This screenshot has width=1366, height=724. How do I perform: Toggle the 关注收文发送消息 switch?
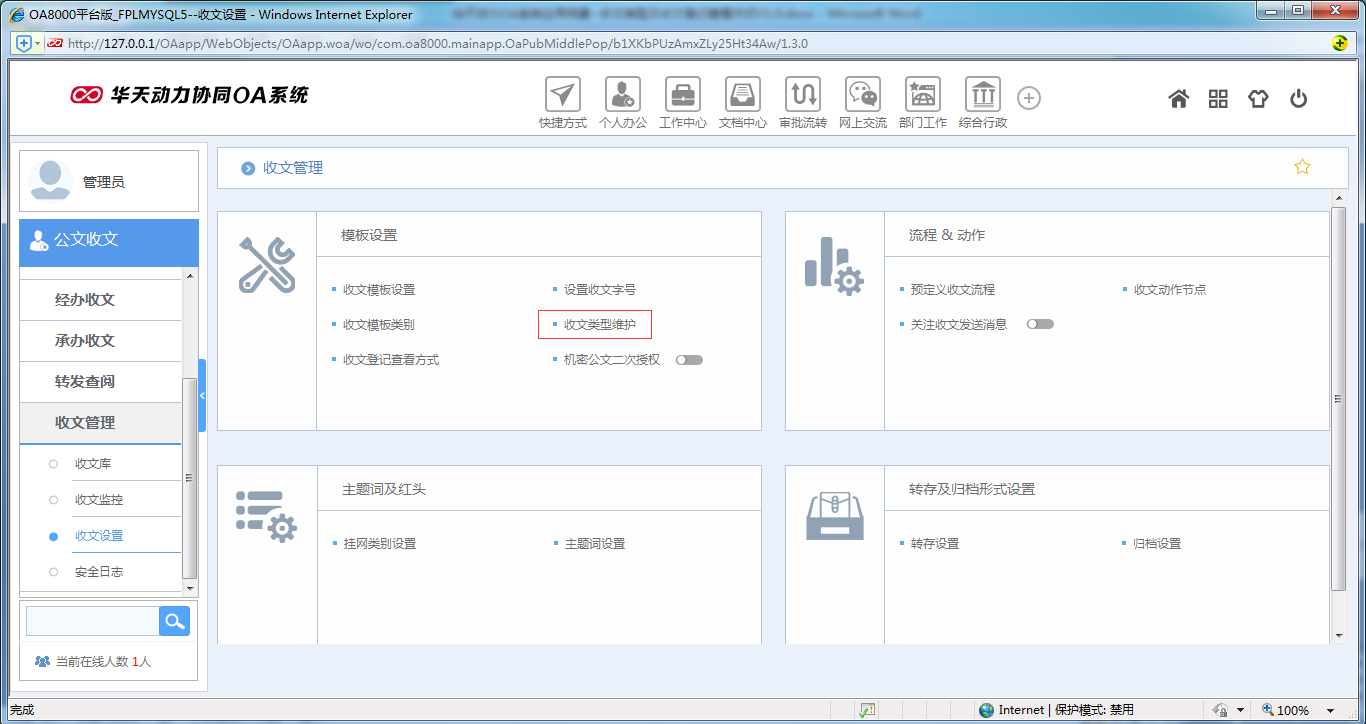1038,323
